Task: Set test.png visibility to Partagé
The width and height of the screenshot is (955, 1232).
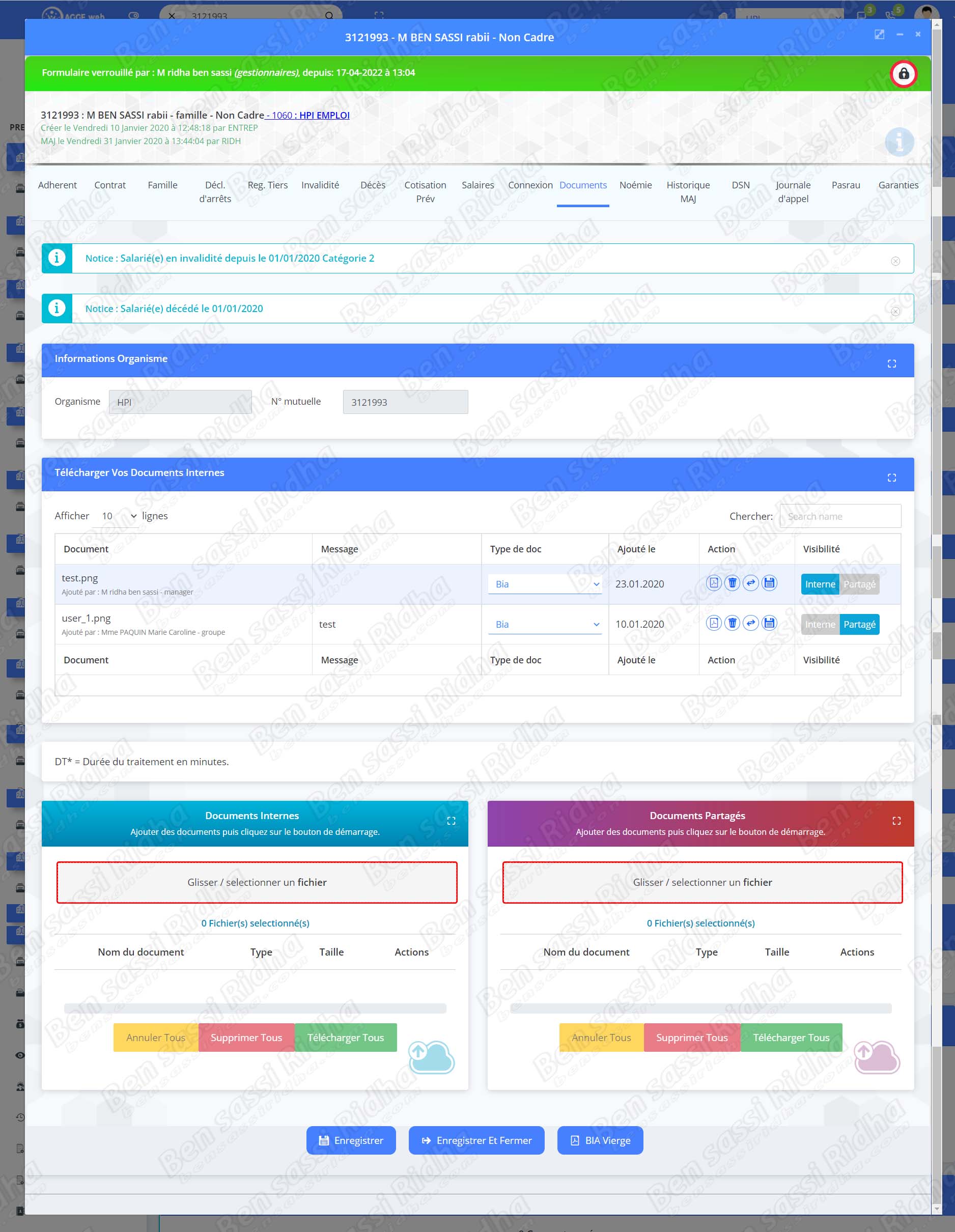Action: tap(859, 584)
